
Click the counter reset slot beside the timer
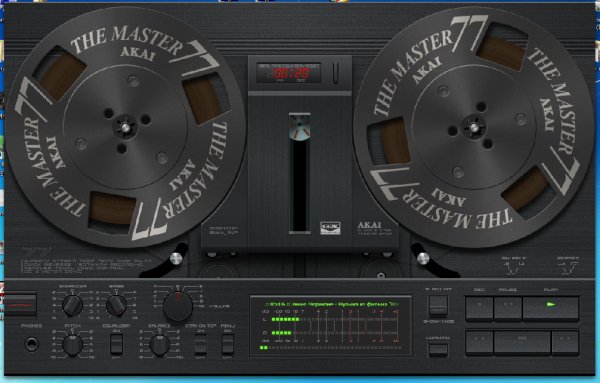coord(335,73)
